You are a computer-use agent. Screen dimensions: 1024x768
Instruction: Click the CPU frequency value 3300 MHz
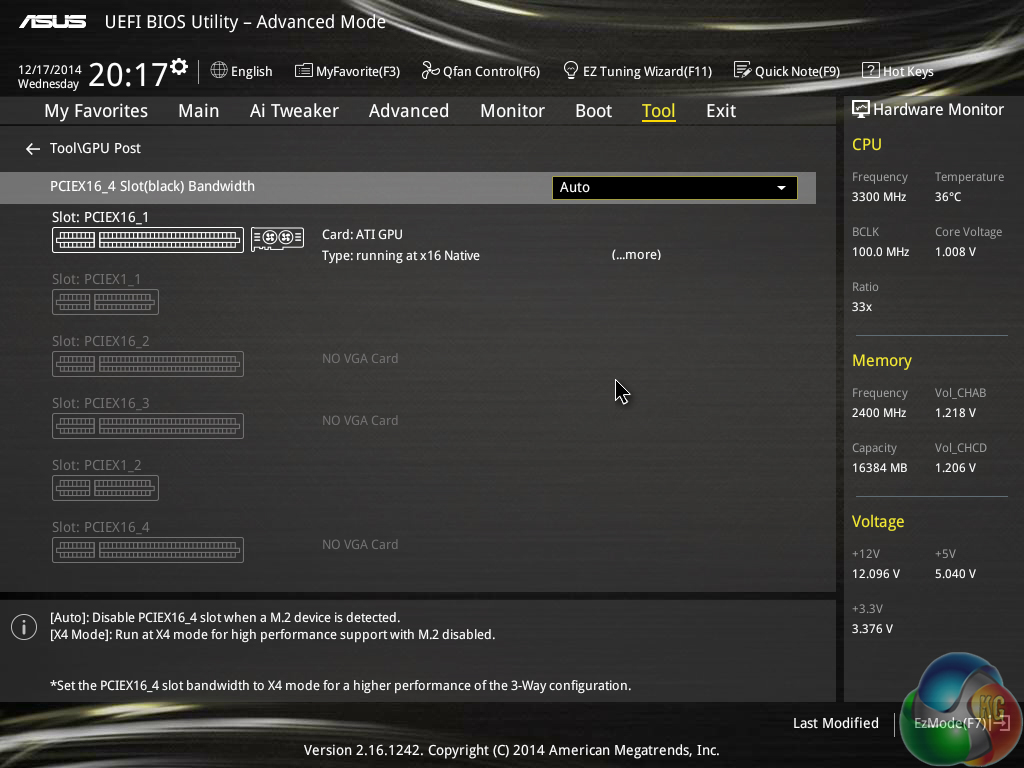pyautogui.click(x=878, y=197)
